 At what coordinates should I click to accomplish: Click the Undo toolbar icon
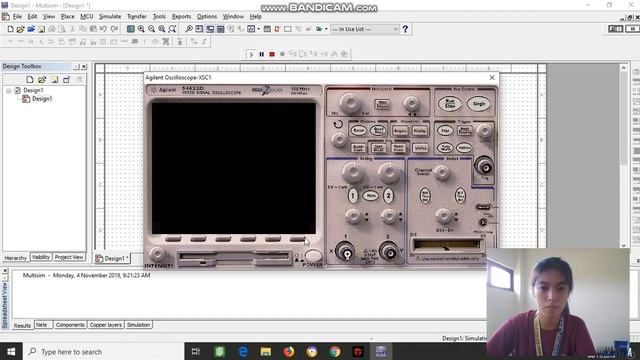point(104,29)
